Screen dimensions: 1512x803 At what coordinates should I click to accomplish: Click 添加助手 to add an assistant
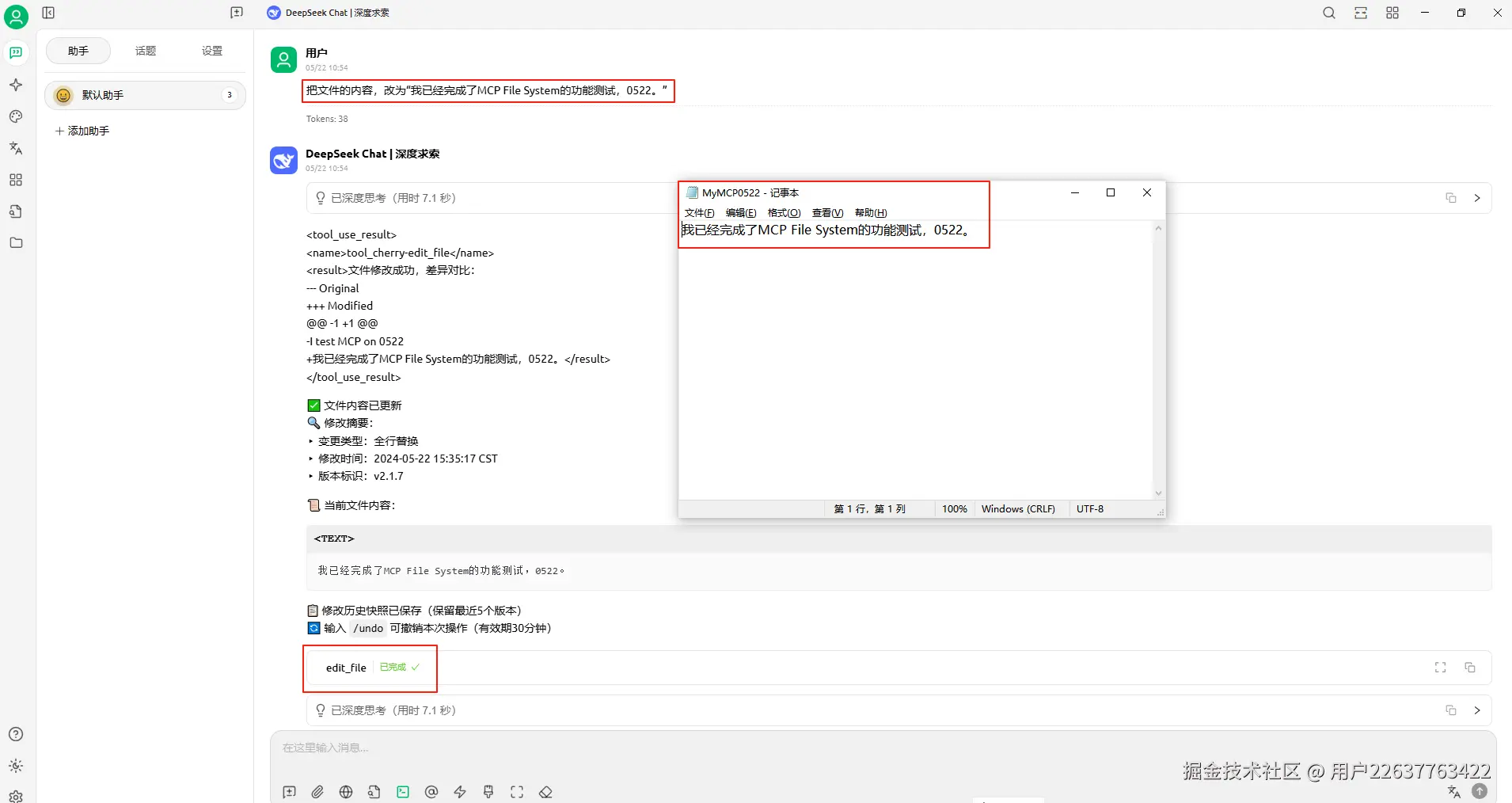point(82,131)
